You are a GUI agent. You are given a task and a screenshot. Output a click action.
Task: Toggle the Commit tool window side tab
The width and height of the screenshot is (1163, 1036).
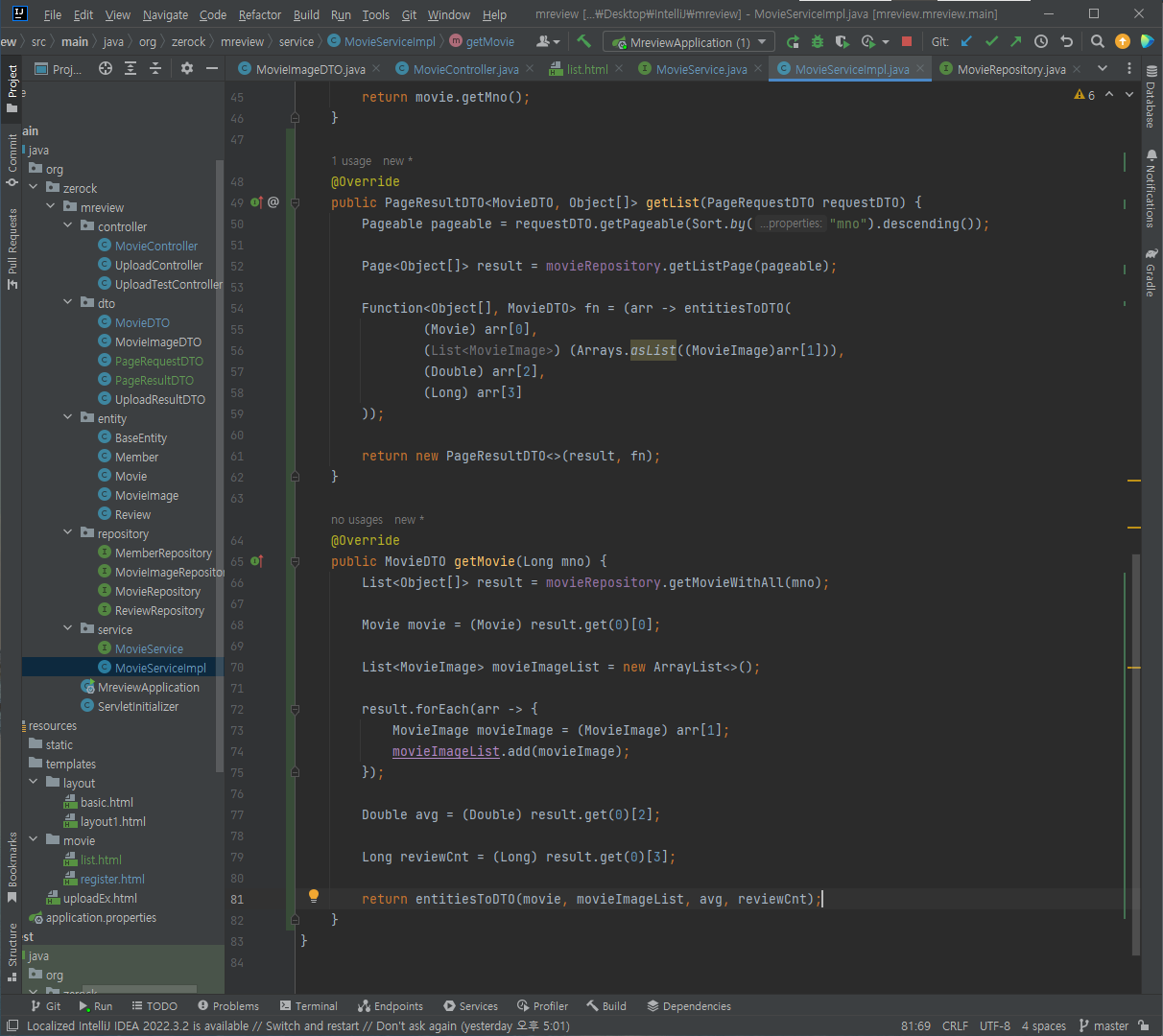12,159
